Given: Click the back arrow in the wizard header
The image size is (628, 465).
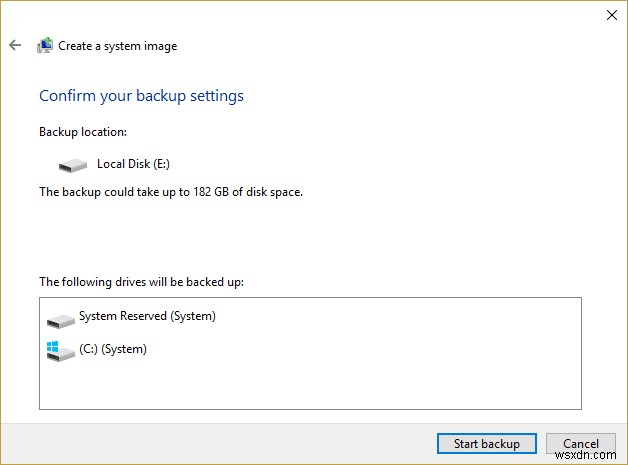Looking at the screenshot, I should 15,45.
